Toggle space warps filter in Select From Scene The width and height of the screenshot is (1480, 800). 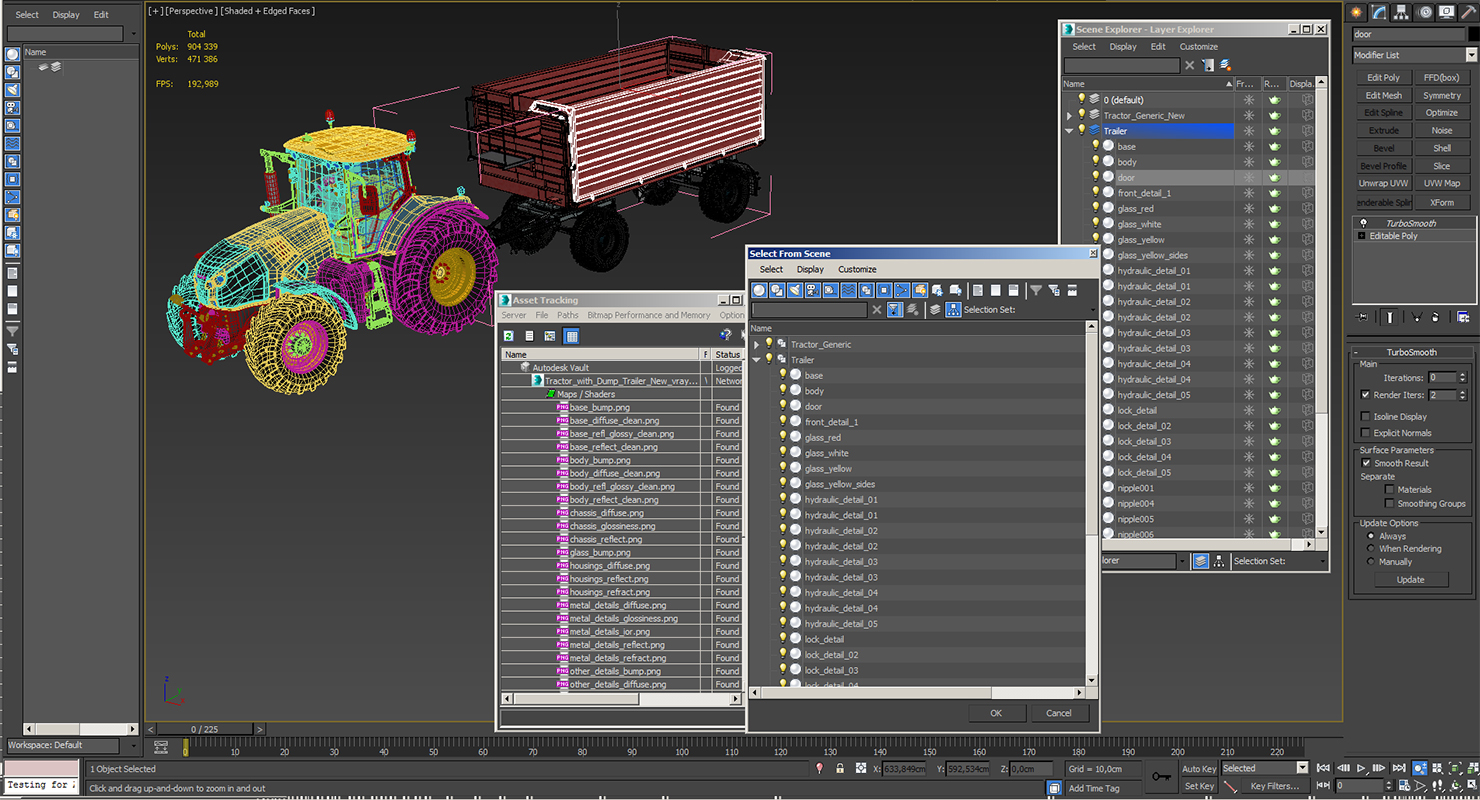[848, 290]
